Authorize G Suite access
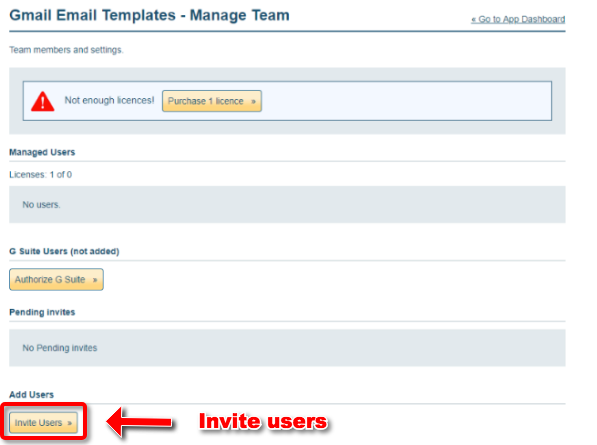Image resolution: width=597 pixels, height=445 pixels. pyautogui.click(x=56, y=279)
